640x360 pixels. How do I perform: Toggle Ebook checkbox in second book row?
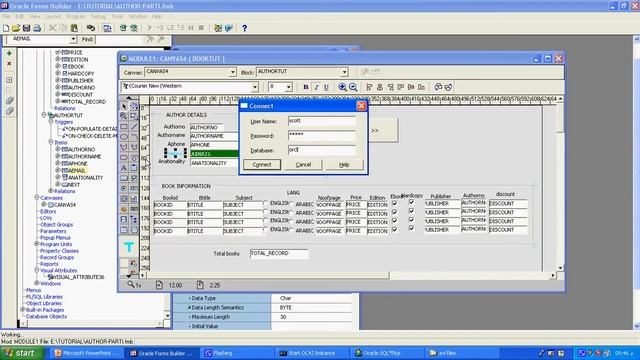pos(394,212)
